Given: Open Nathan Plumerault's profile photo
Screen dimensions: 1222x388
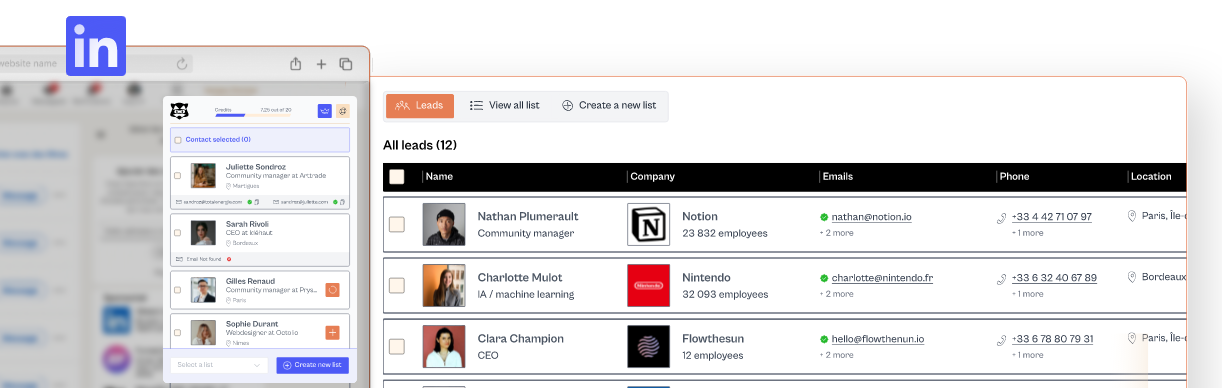Looking at the screenshot, I should tap(443, 225).
